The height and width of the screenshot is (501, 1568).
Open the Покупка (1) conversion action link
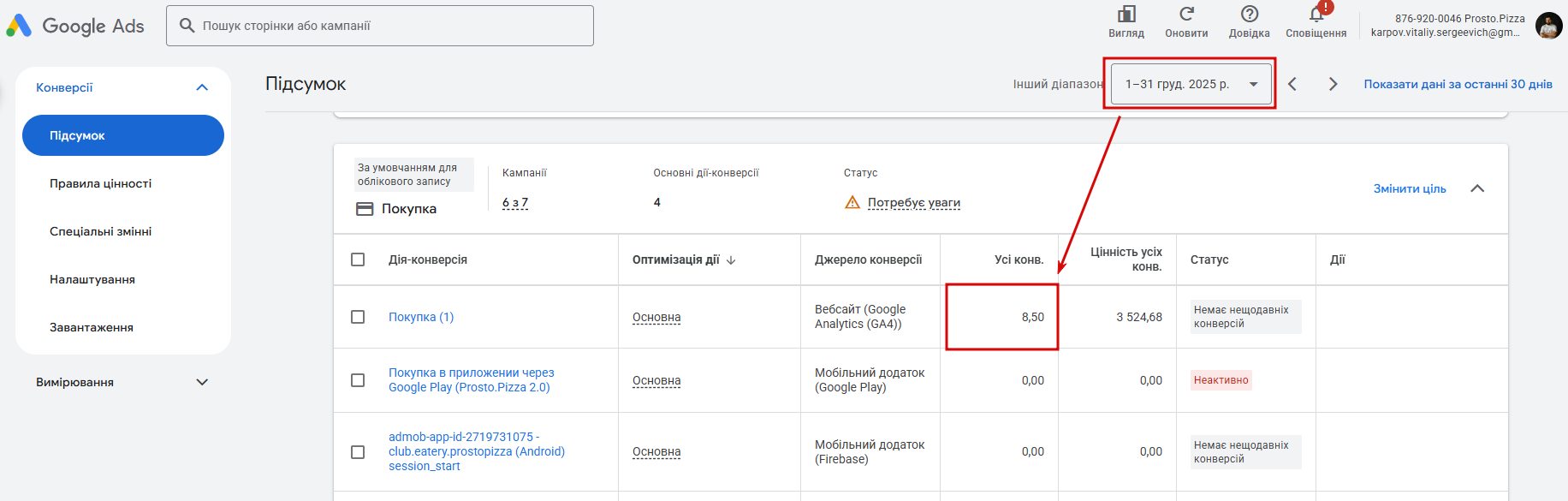point(421,317)
